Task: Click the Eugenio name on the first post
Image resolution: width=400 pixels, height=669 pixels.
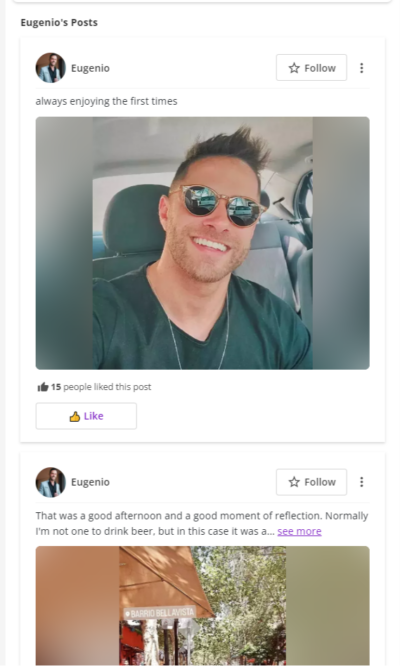Action: tap(90, 68)
